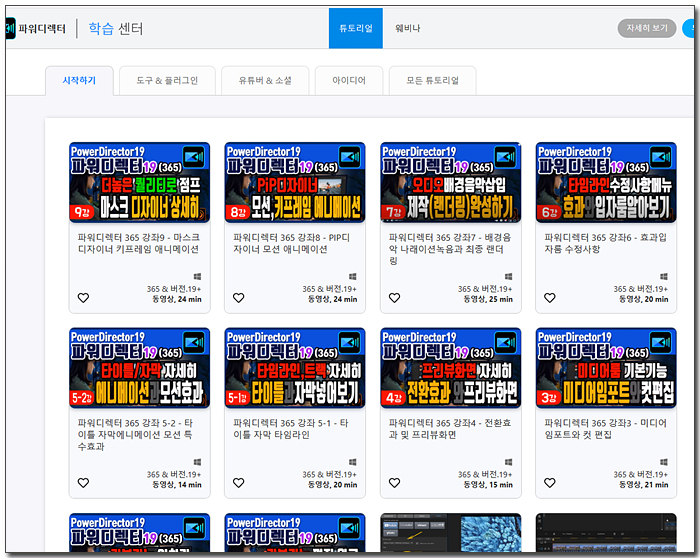Open the dark timeline editor thumbnail in the bottom row
Screen dimensions: 700x558
coord(606,533)
